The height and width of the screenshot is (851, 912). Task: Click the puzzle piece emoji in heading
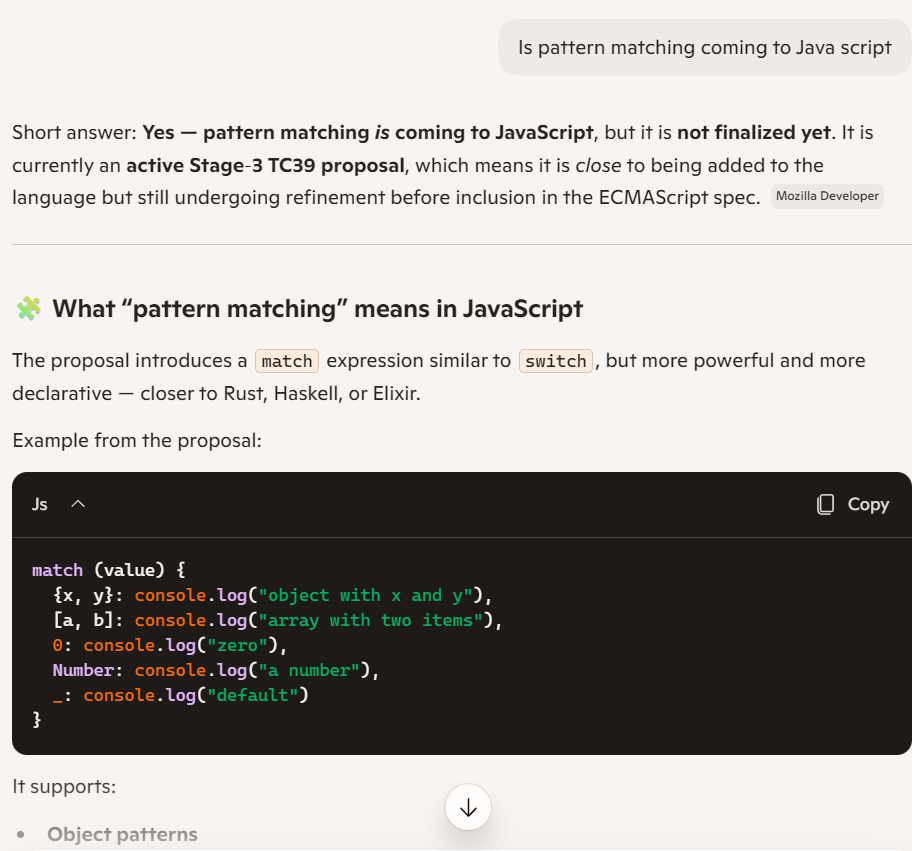pyautogui.click(x=28, y=308)
